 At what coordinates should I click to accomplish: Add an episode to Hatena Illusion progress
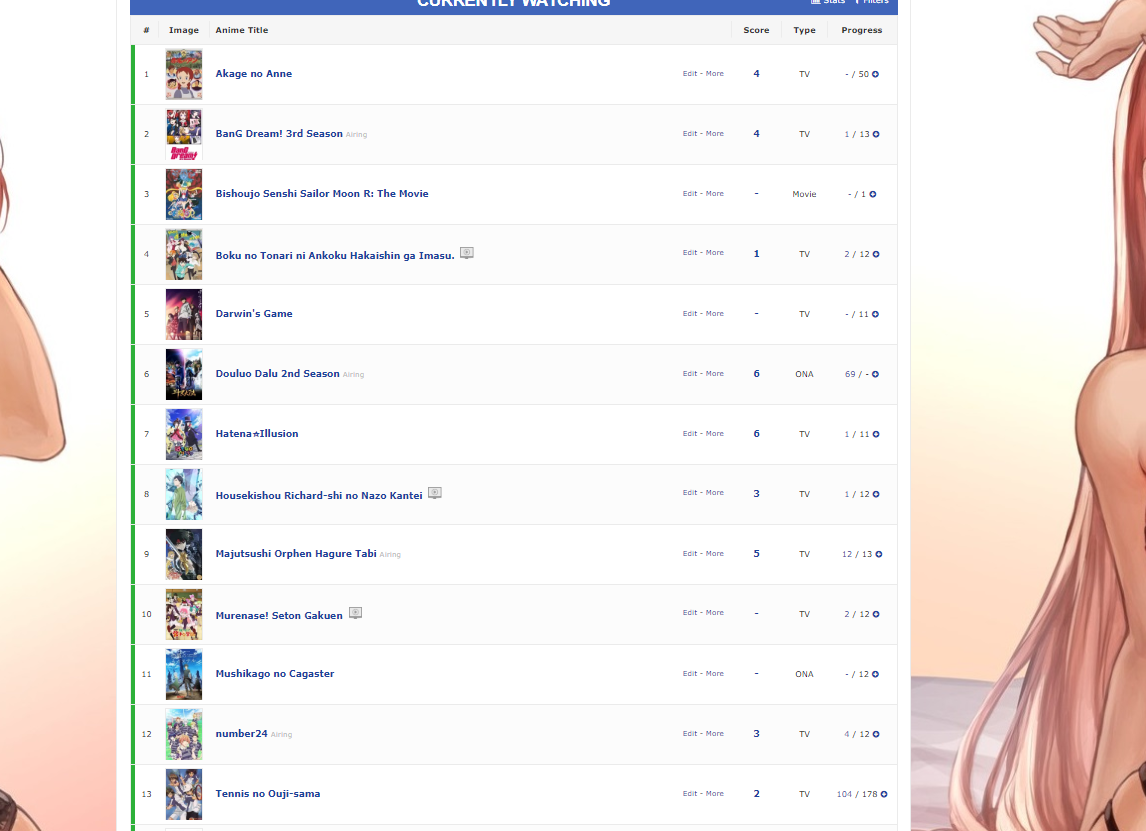click(876, 434)
